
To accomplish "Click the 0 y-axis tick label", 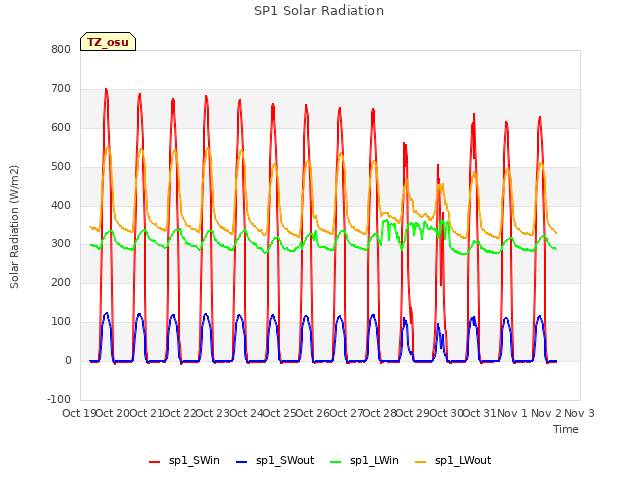I will click(68, 361).
